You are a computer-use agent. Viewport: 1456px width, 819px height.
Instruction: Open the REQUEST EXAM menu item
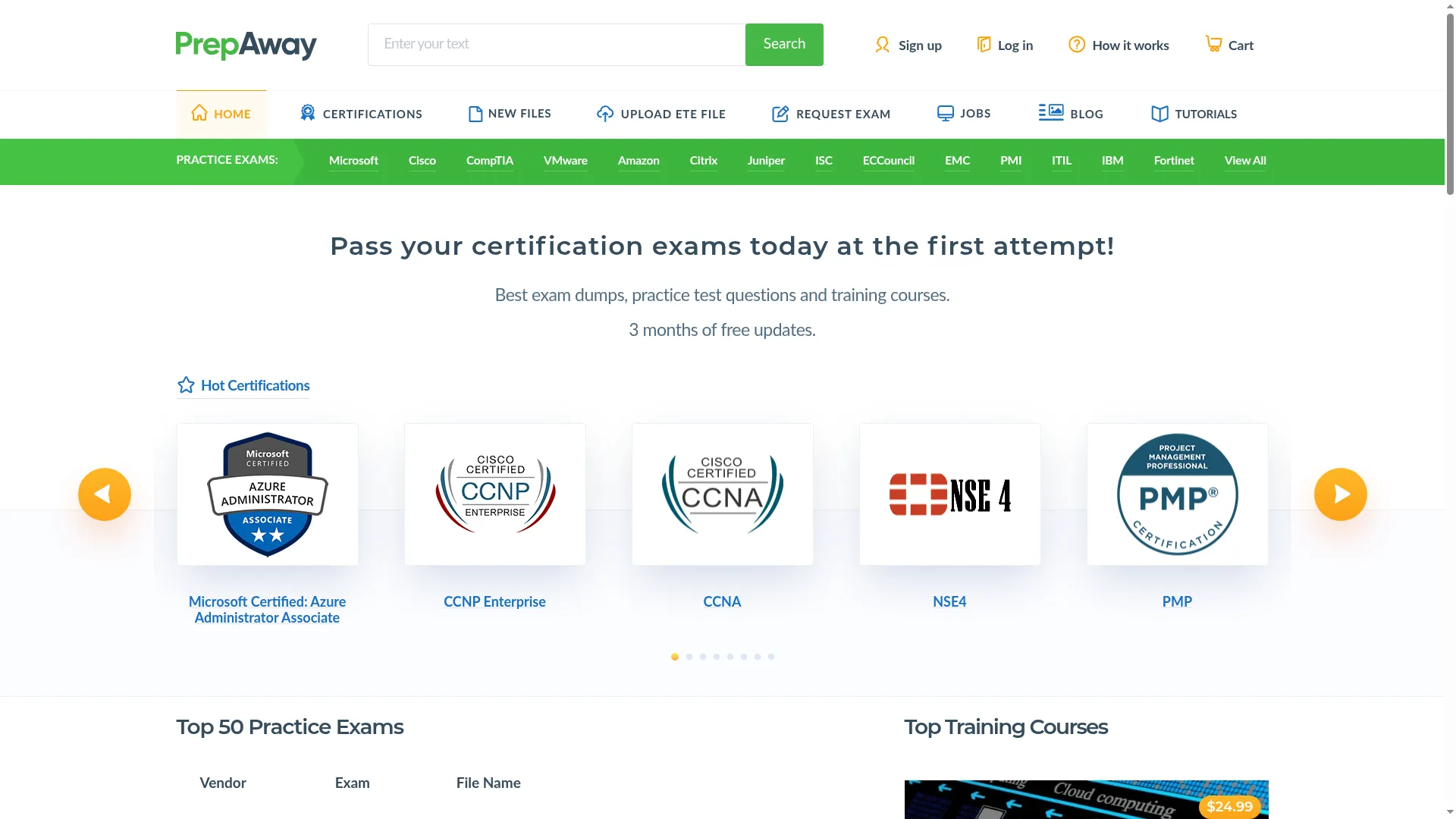[831, 114]
